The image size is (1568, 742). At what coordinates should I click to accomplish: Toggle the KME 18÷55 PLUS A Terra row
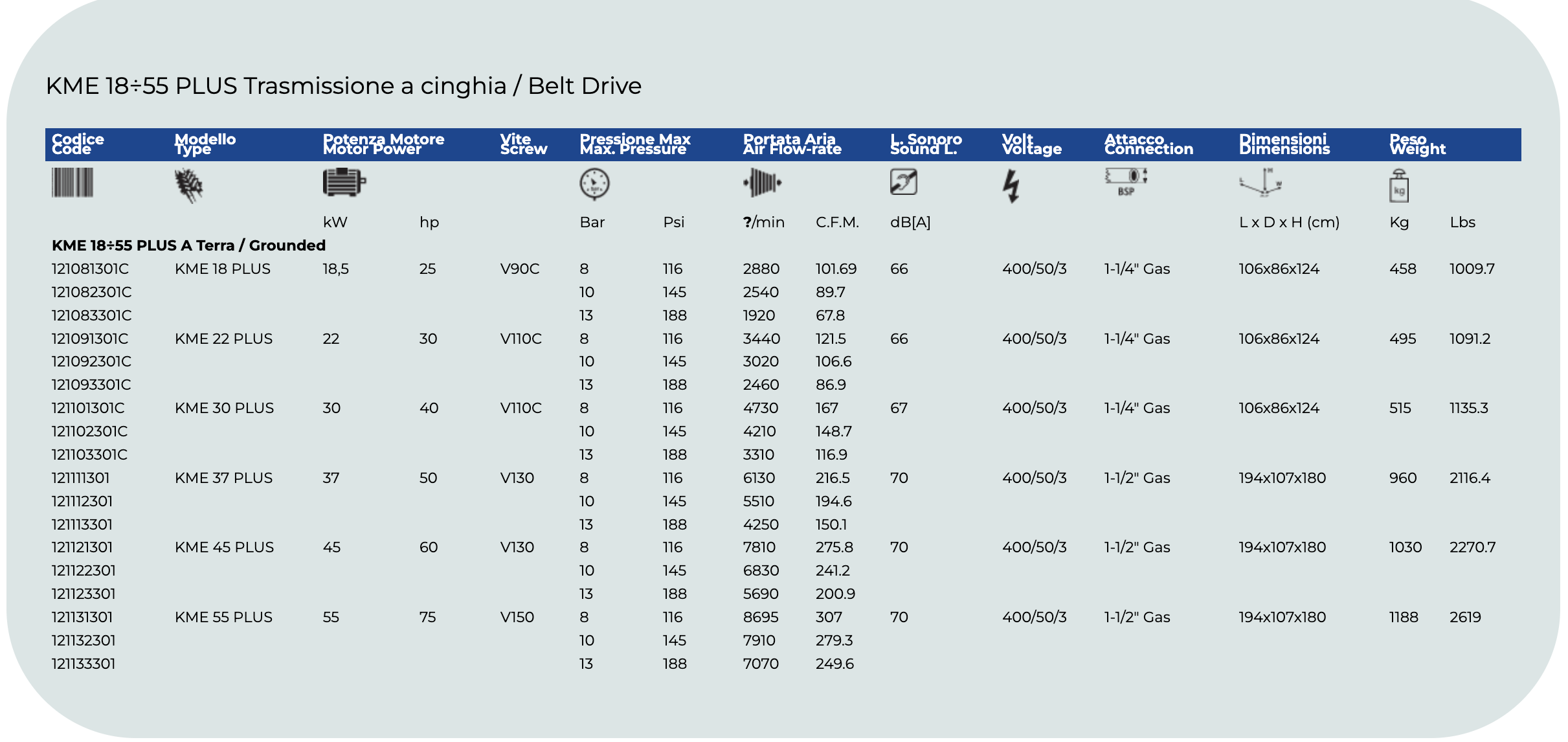pyautogui.click(x=189, y=245)
